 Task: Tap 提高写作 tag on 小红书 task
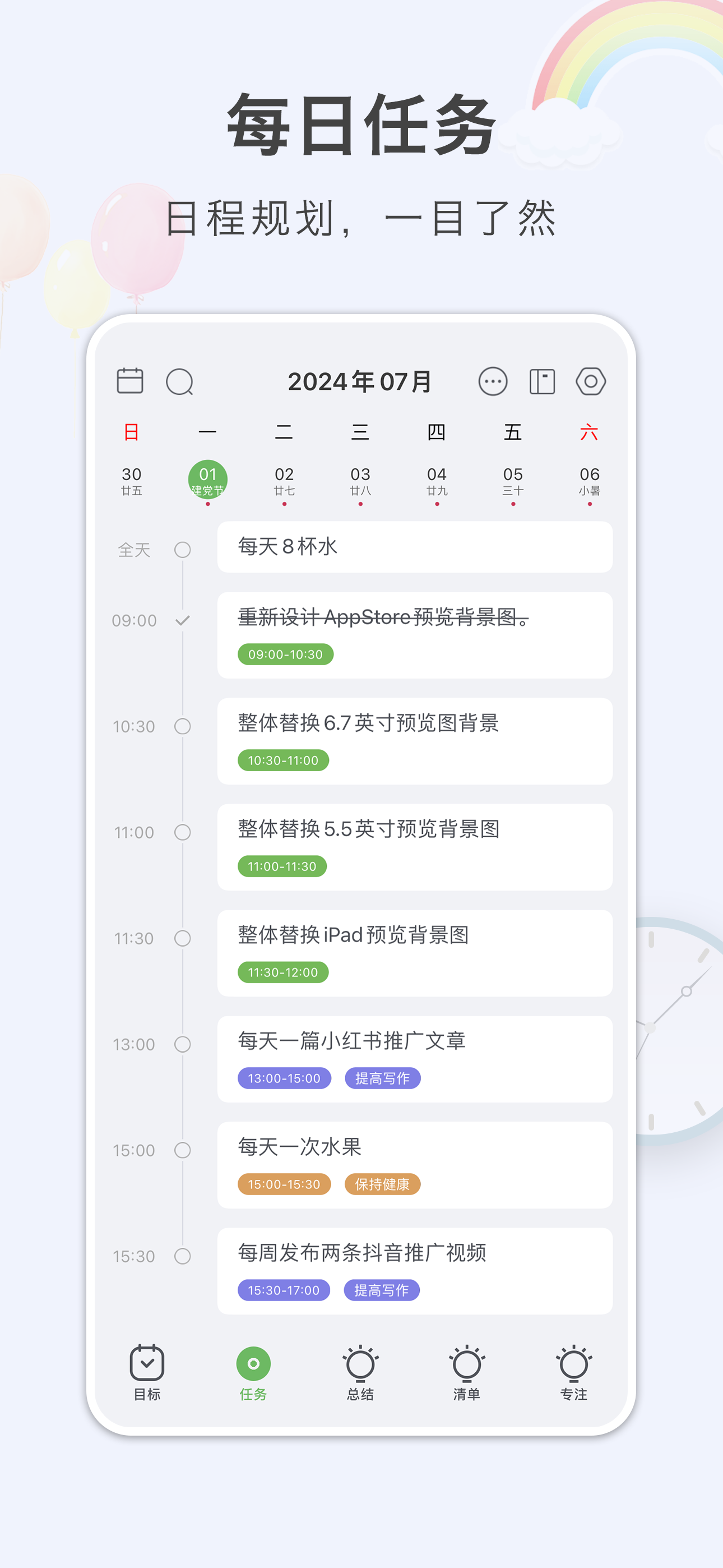pyautogui.click(x=382, y=1078)
